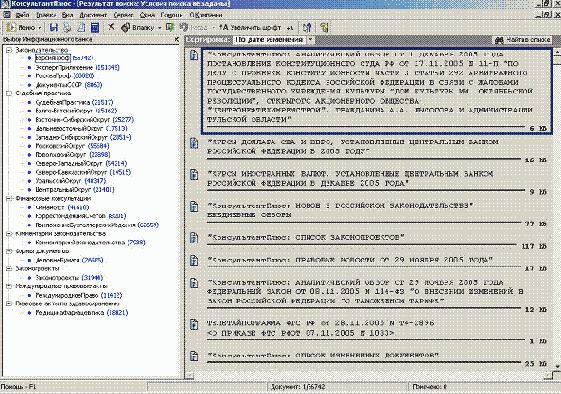Click document icon beside Список законопроектов

[x=194, y=238]
